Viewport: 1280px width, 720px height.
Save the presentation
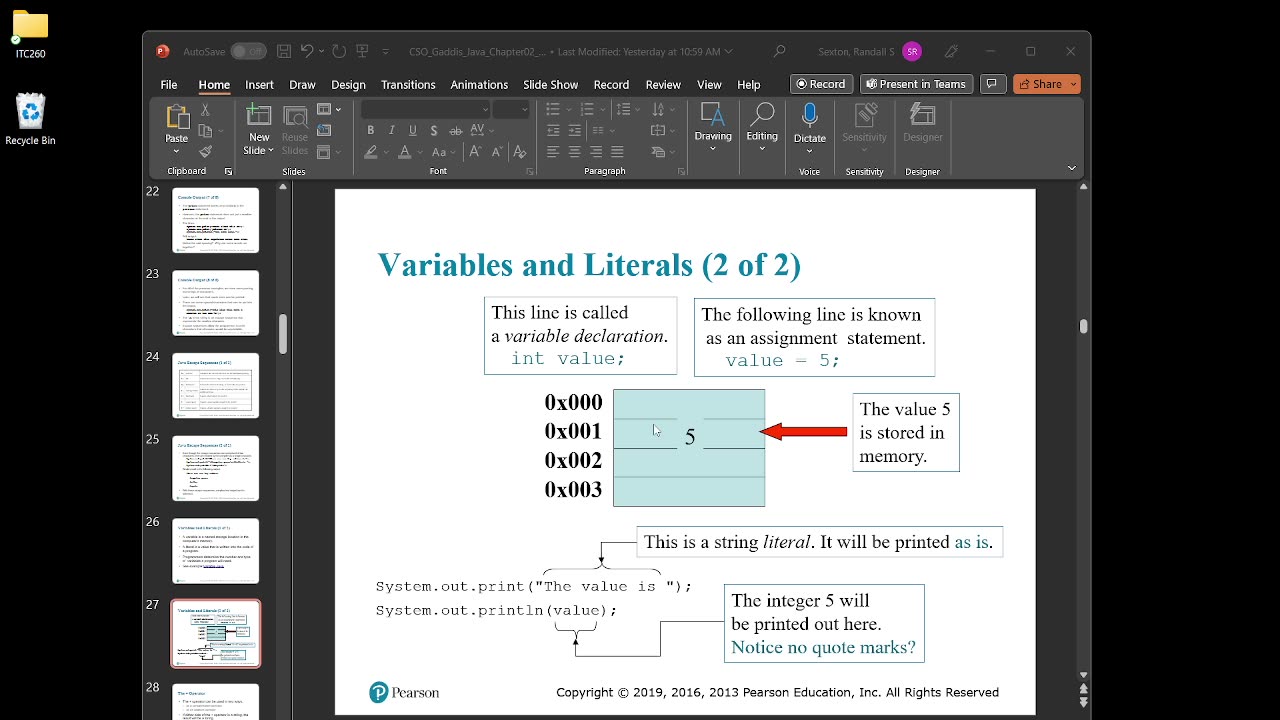[284, 51]
